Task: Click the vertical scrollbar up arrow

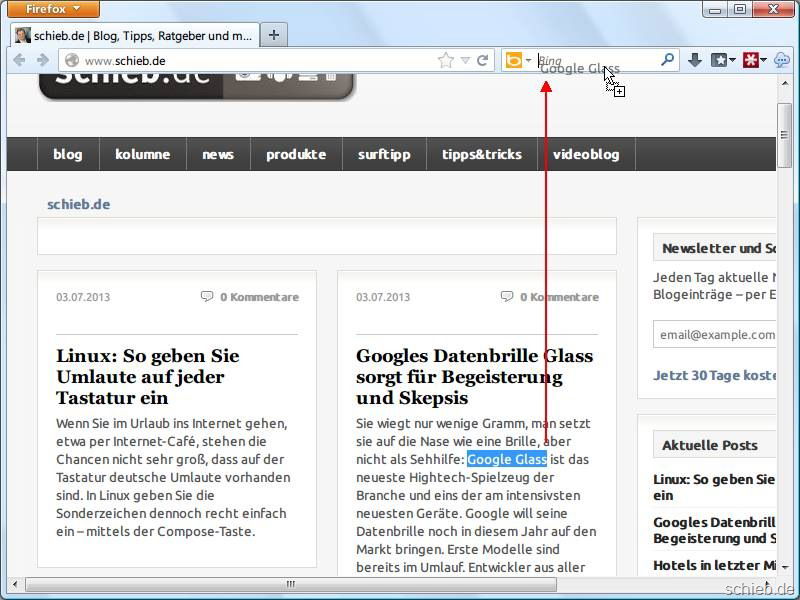Action: (785, 83)
